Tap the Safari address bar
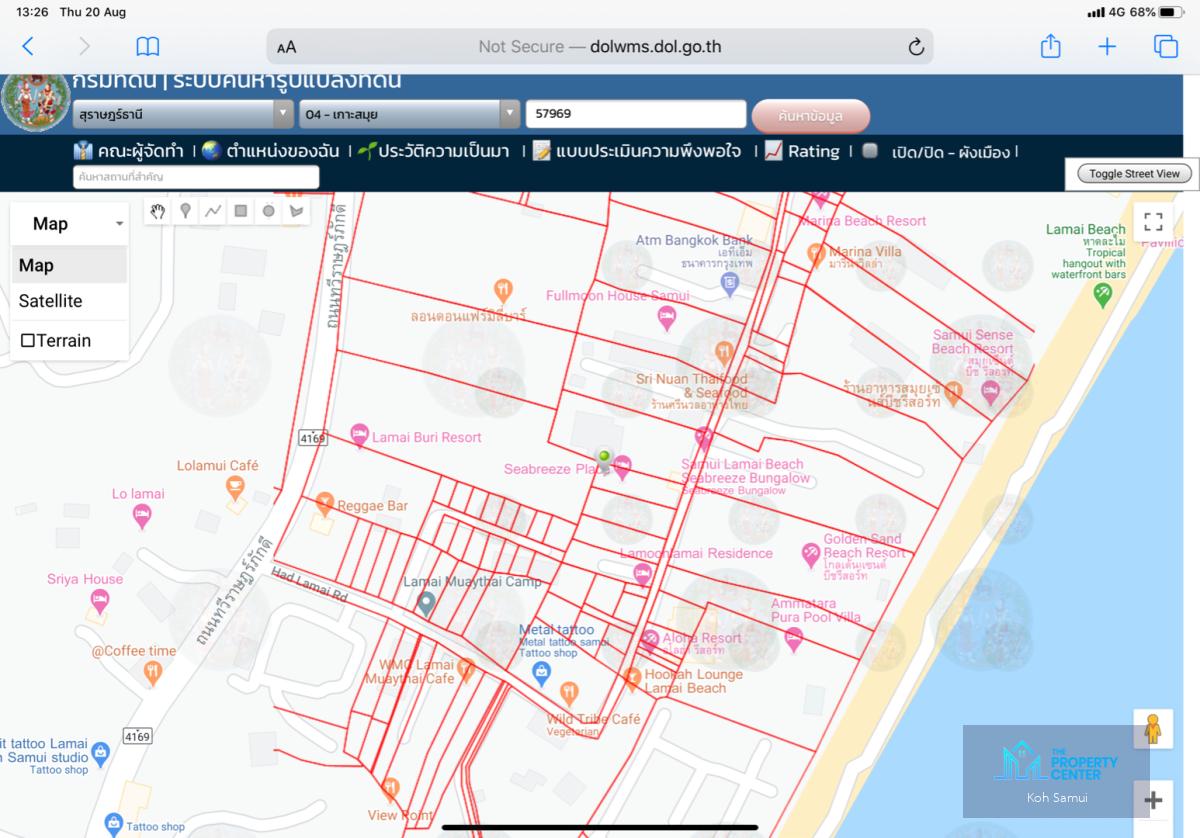Screen dimensions: 1200x838 pyautogui.click(x=600, y=47)
